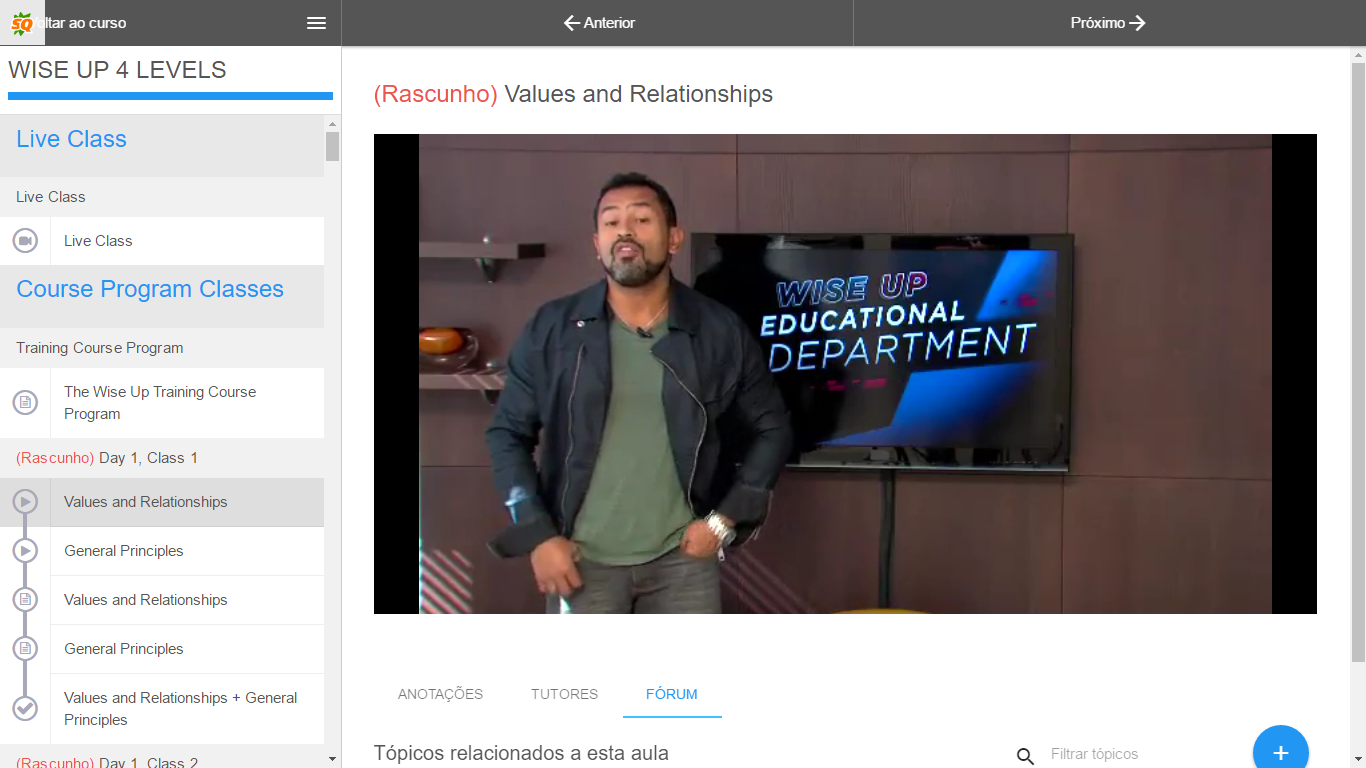Click play icon beside highlighted Values and Relationships
Viewport: 1366px width, 768px height.
[25, 502]
